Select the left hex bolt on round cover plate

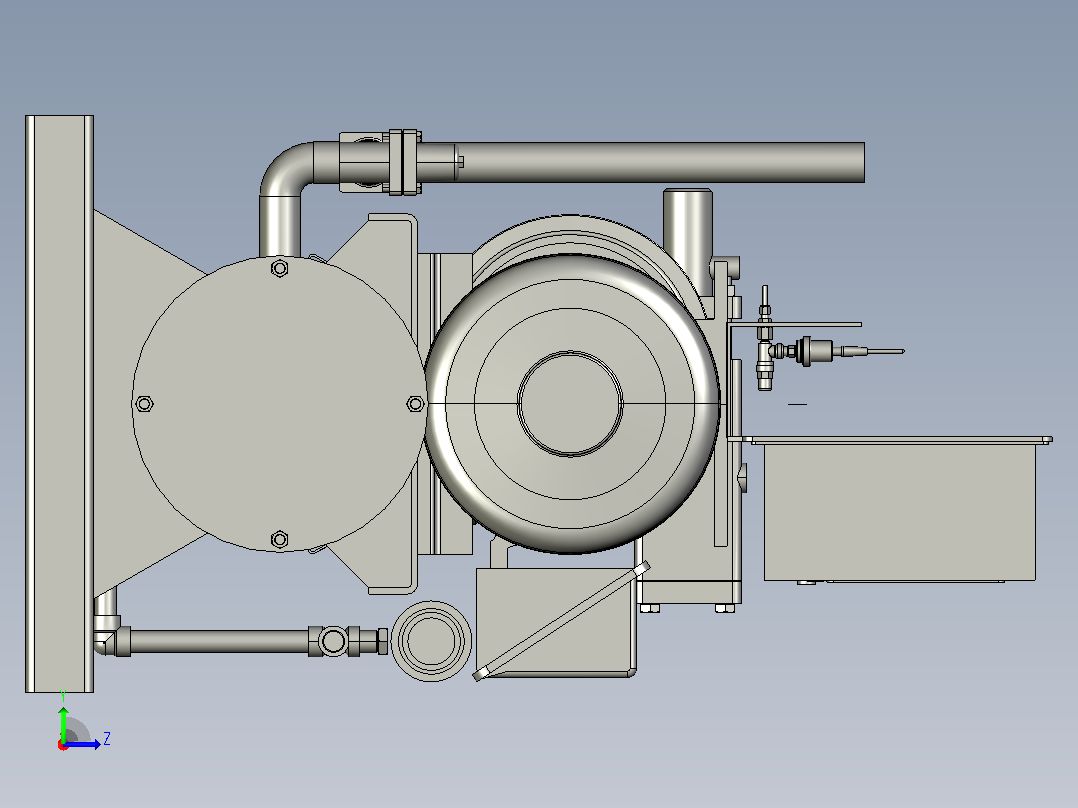click(x=144, y=404)
